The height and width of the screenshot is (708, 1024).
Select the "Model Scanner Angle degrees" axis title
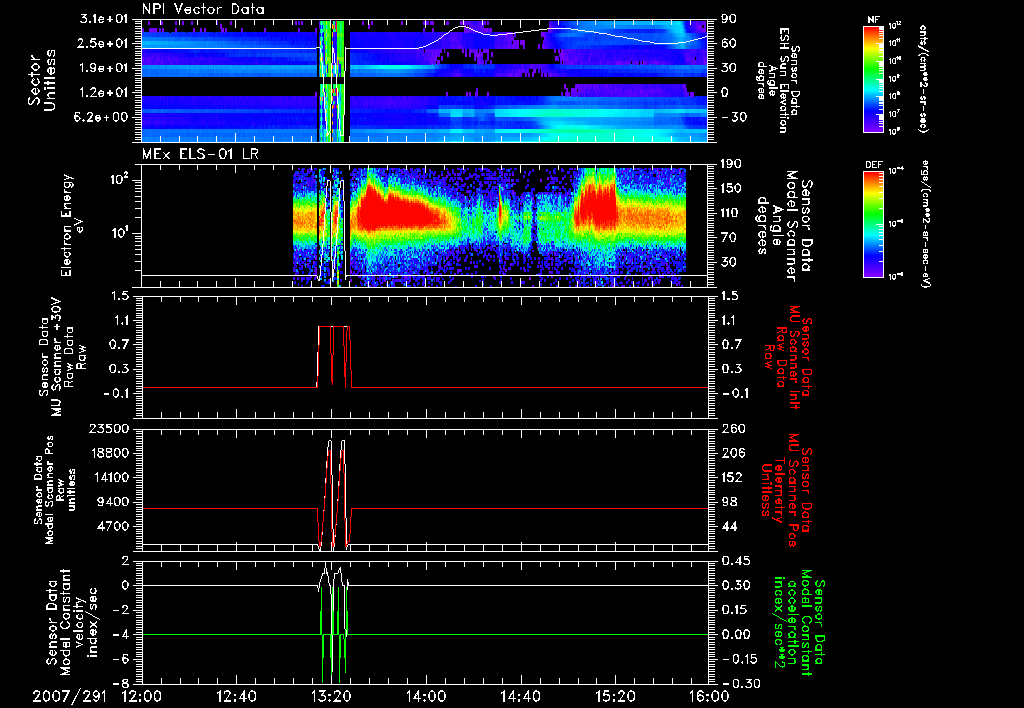pos(787,226)
